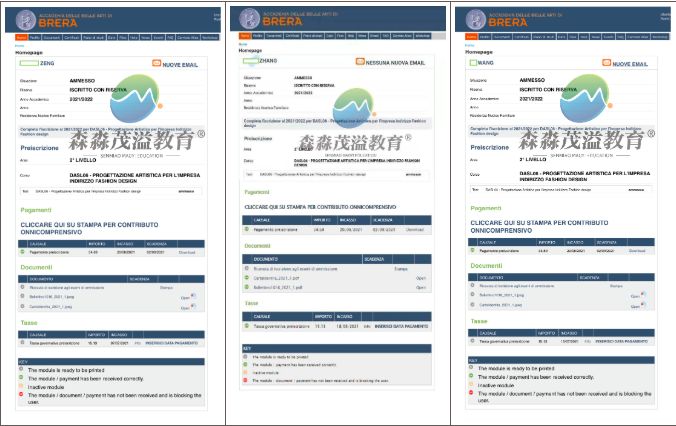Open Cartaidentita pdf via Open link, ZHANG page
676x426 pixels.
coord(421,278)
